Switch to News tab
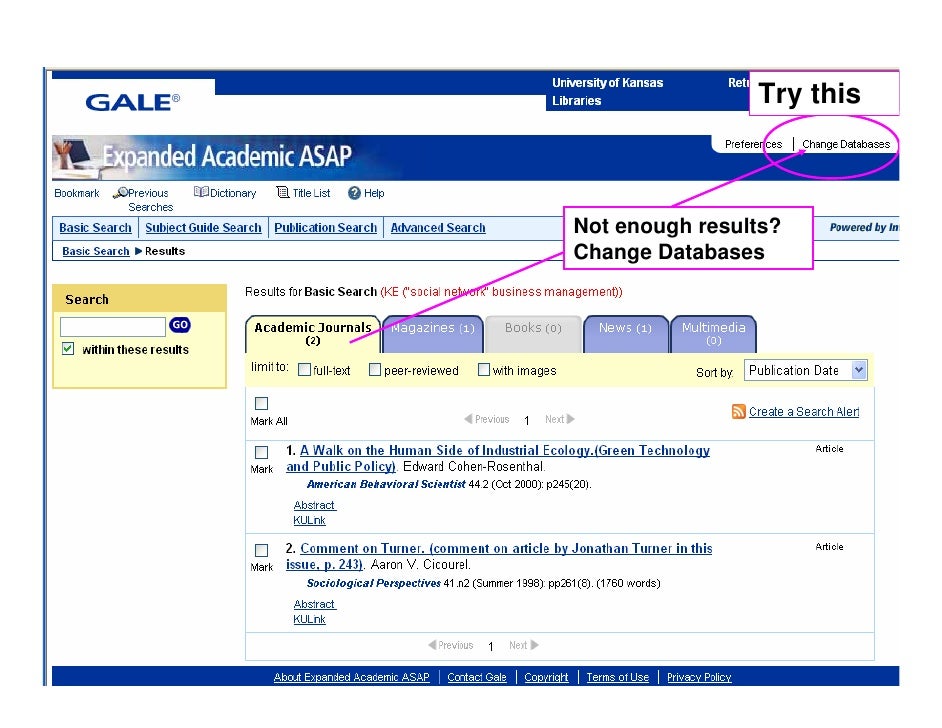 click(625, 333)
